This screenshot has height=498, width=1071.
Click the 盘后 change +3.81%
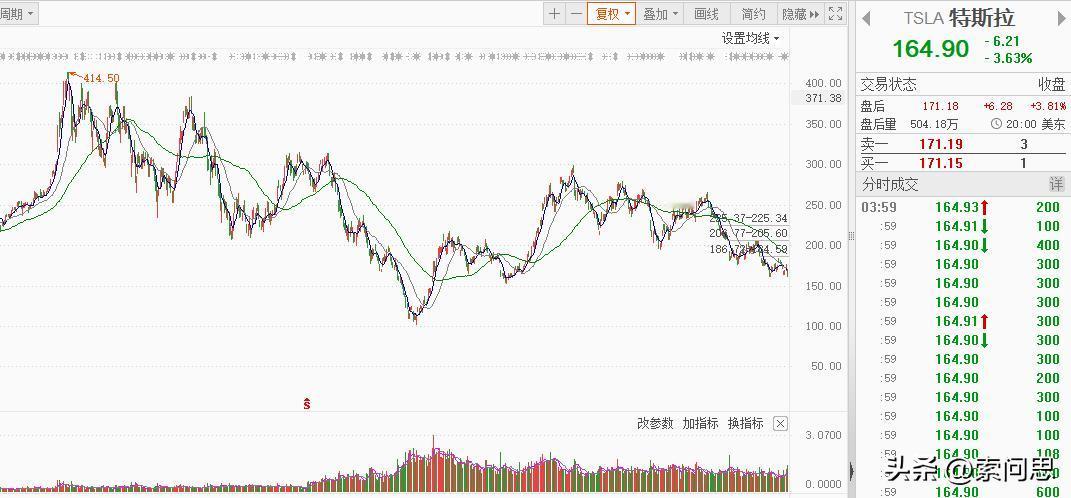point(1048,107)
